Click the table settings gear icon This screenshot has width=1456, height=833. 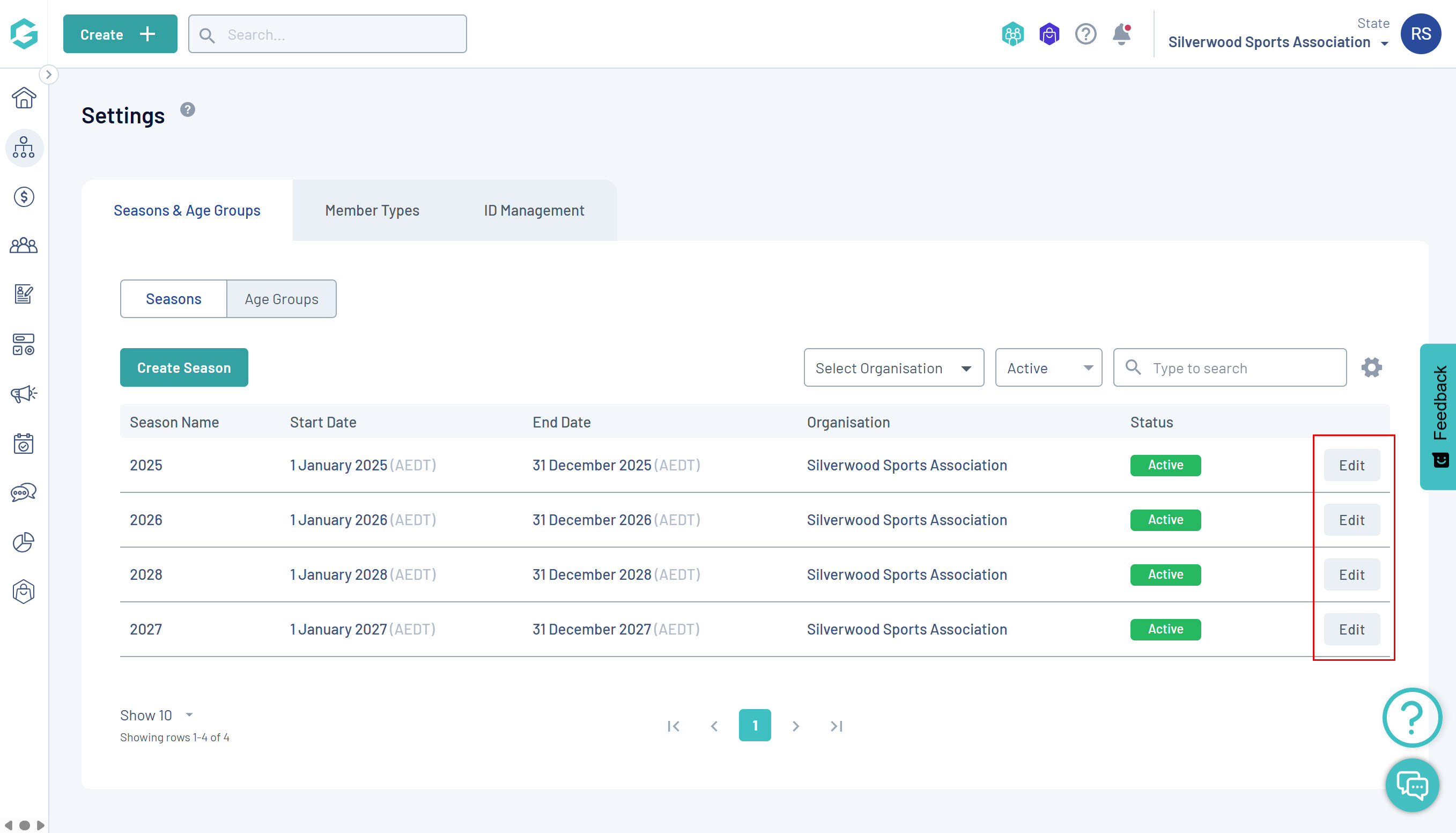pyautogui.click(x=1371, y=367)
